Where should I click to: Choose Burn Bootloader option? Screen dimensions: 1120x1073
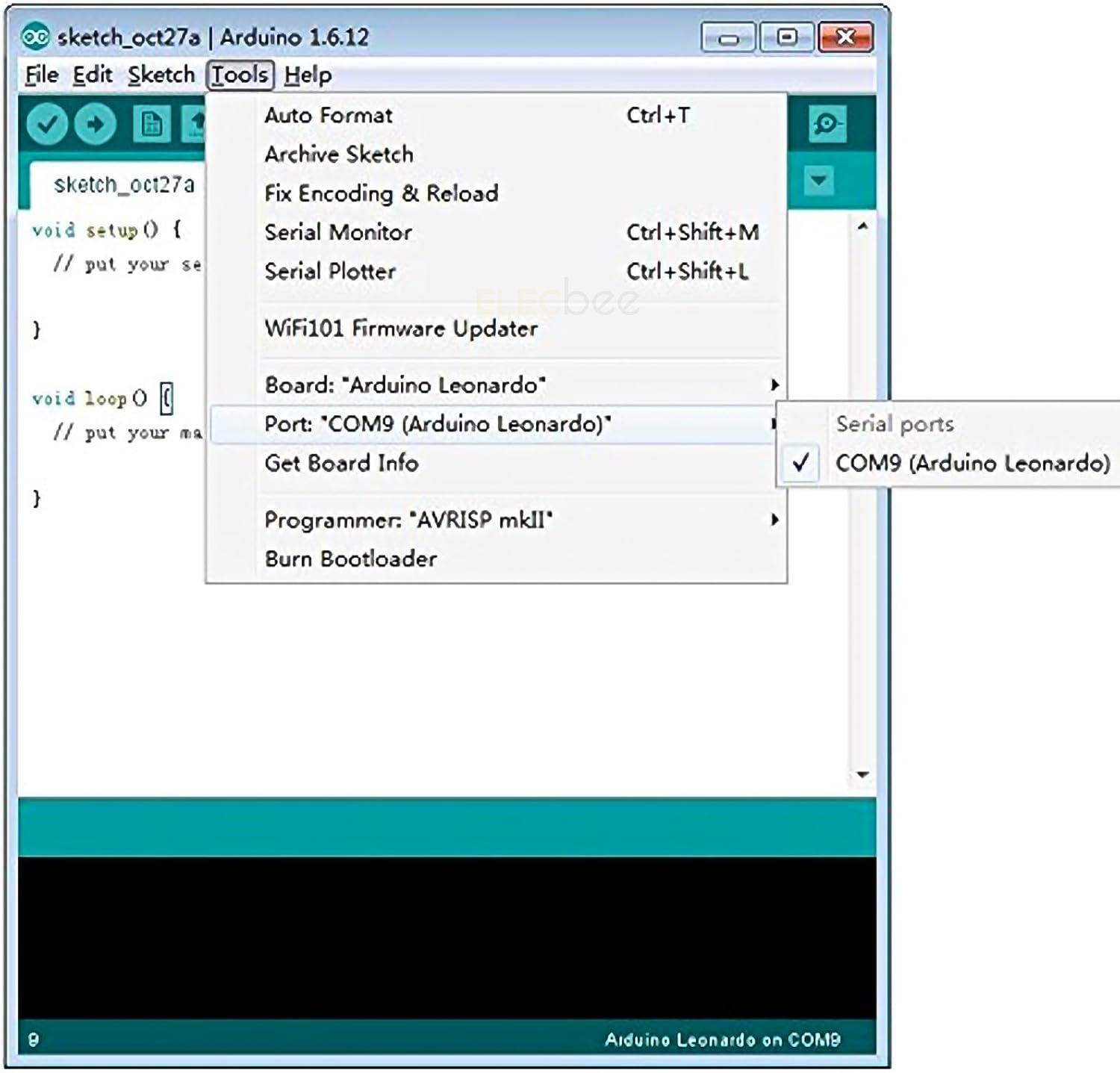point(350,559)
